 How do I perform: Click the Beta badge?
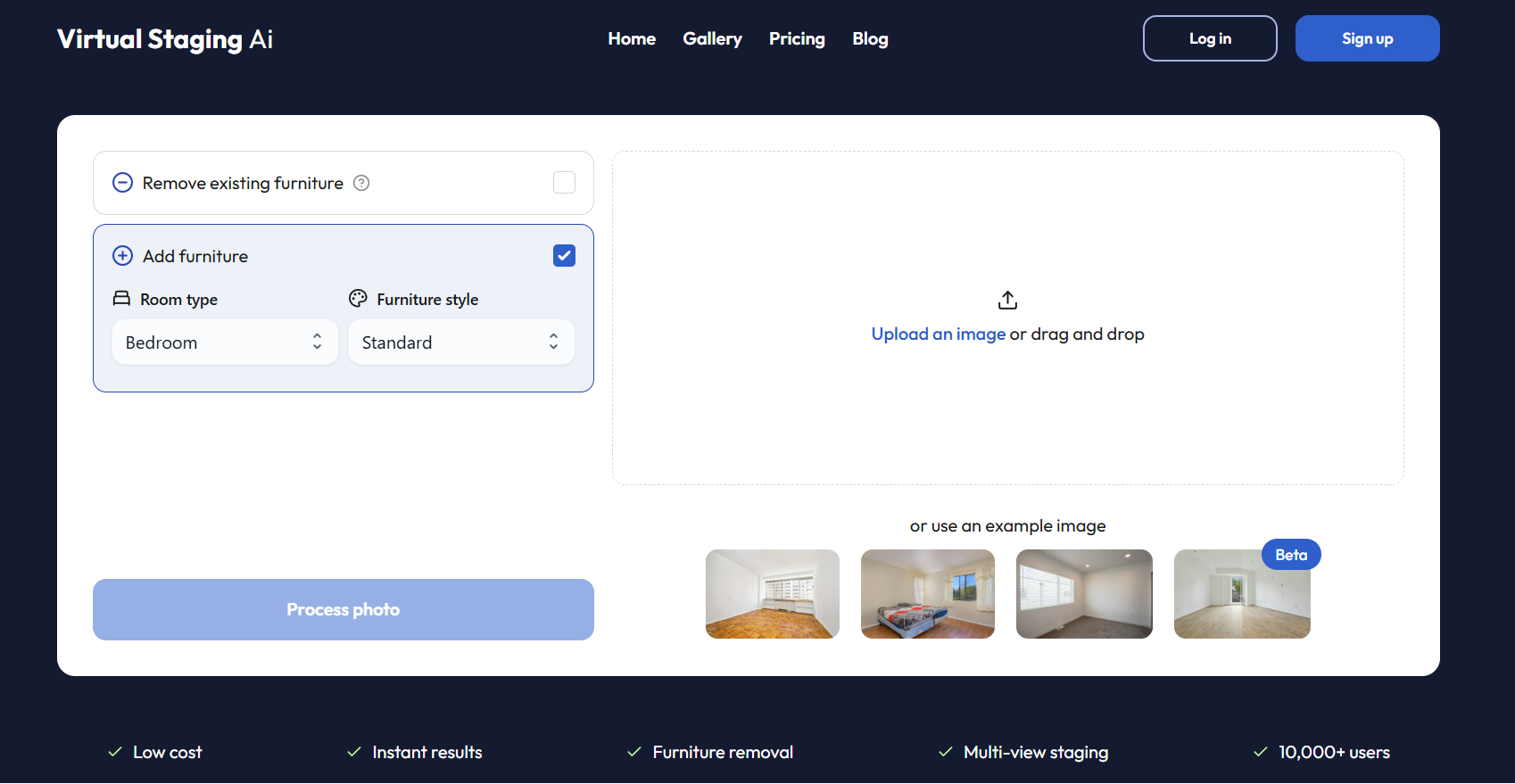[1291, 555]
